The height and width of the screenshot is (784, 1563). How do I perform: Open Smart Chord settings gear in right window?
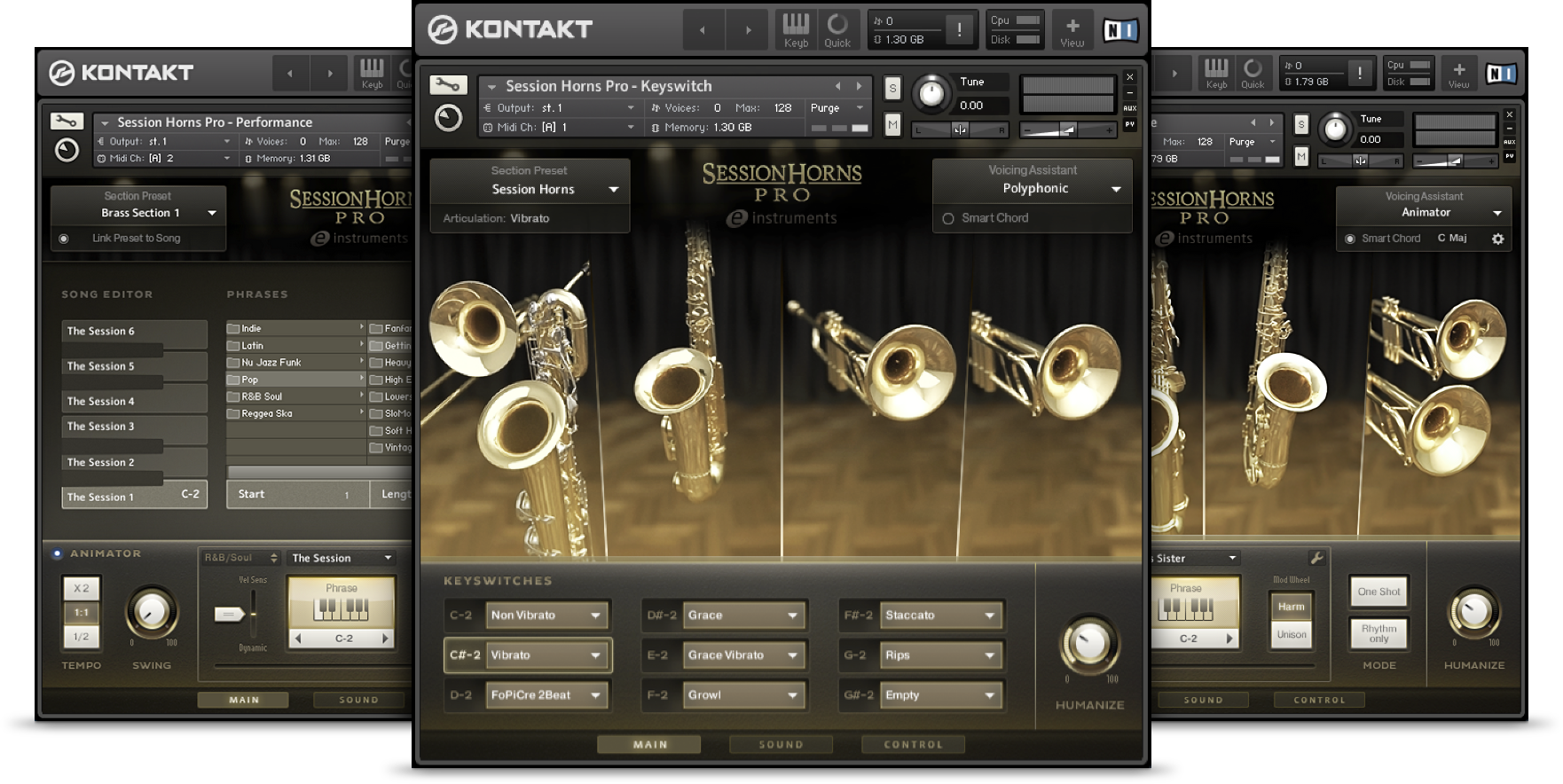(1497, 239)
